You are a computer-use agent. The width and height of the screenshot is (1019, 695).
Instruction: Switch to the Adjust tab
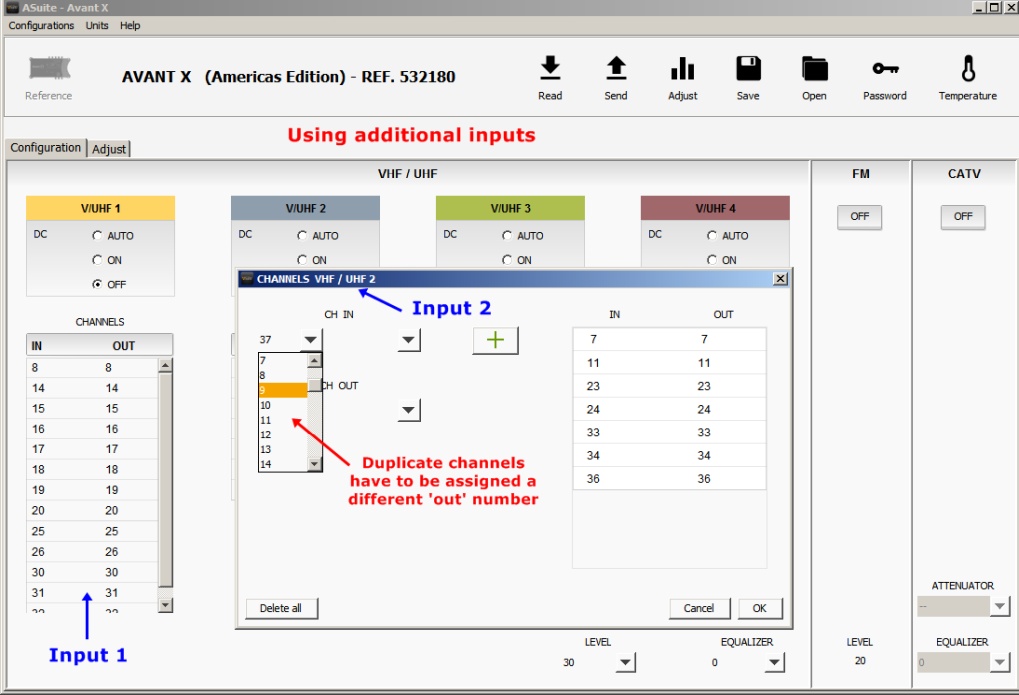tap(109, 149)
